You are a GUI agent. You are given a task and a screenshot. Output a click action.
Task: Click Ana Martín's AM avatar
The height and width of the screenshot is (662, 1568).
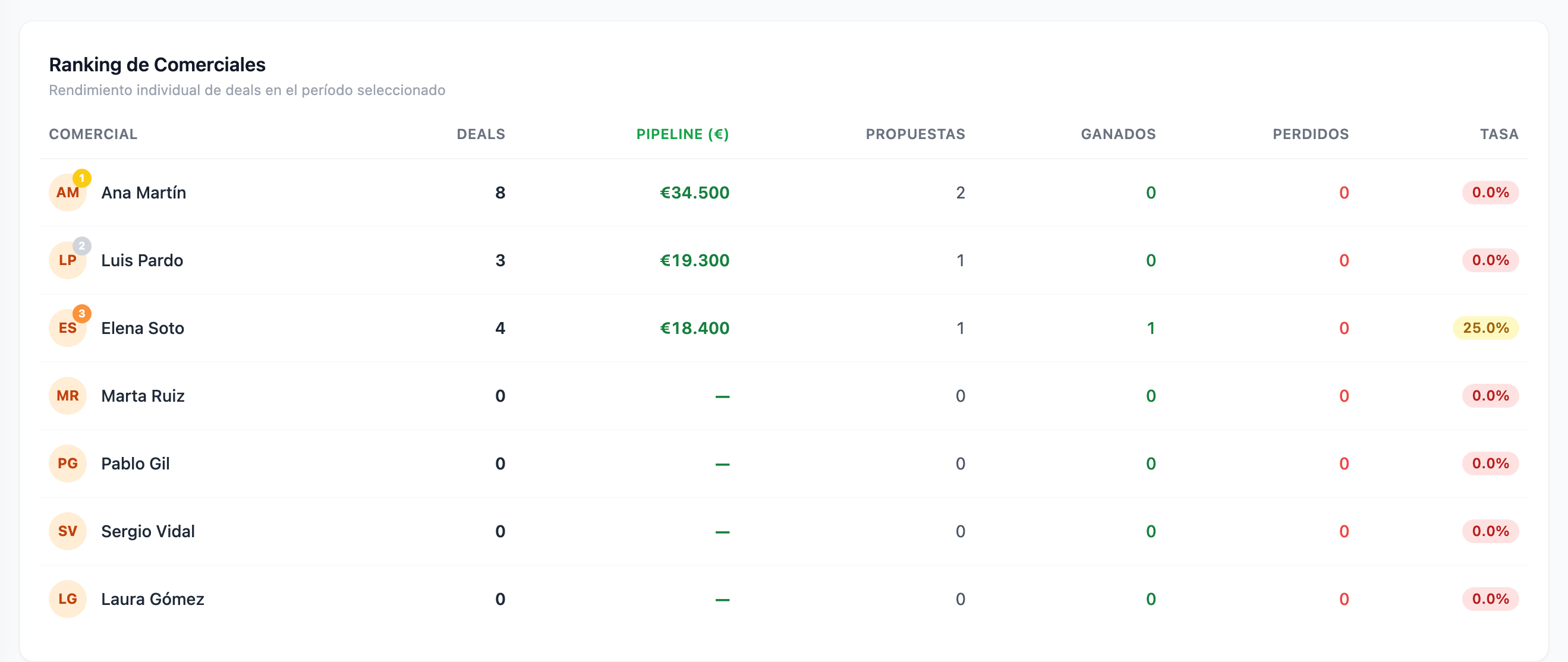pos(68,193)
